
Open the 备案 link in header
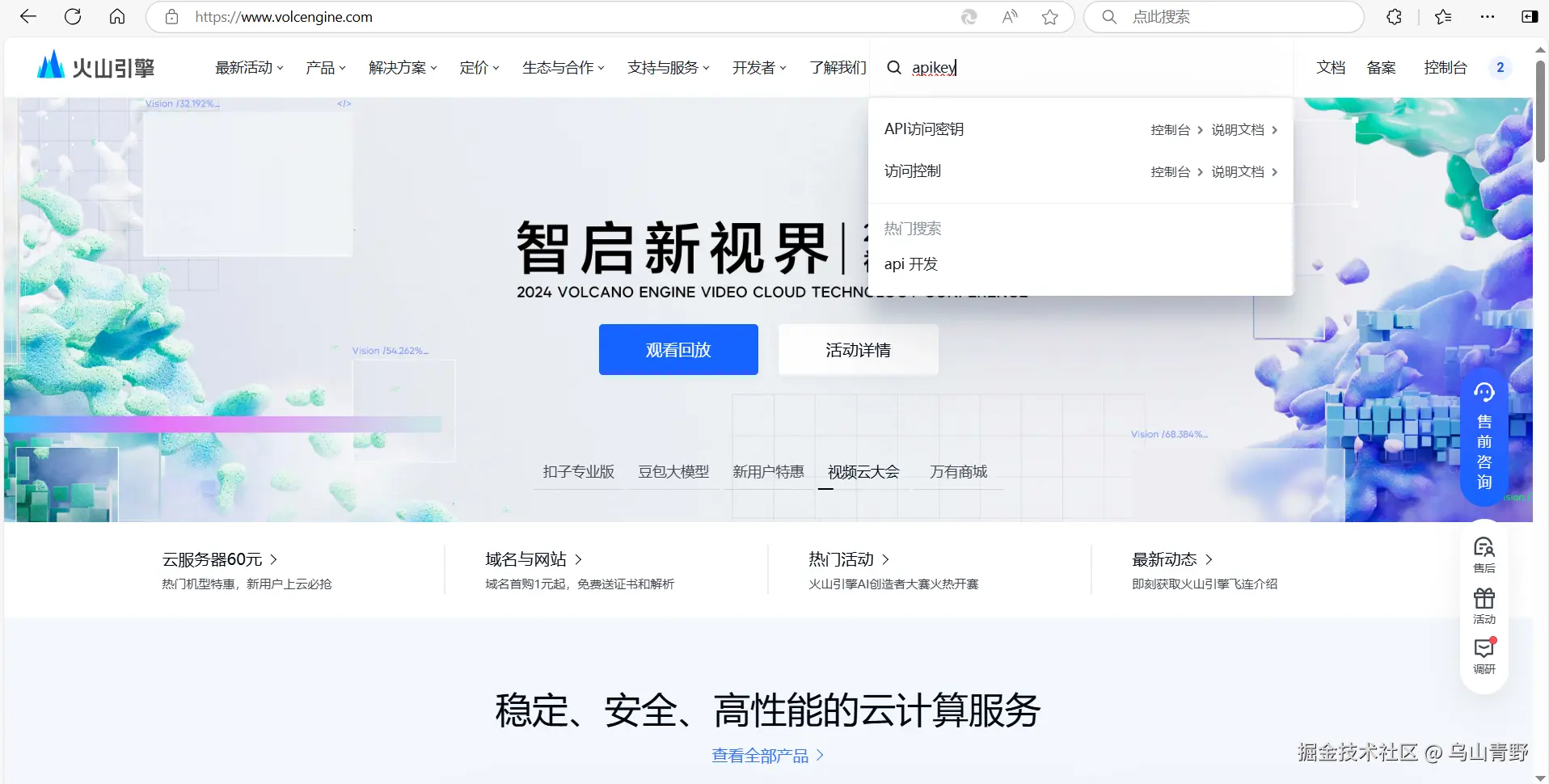[x=1381, y=68]
